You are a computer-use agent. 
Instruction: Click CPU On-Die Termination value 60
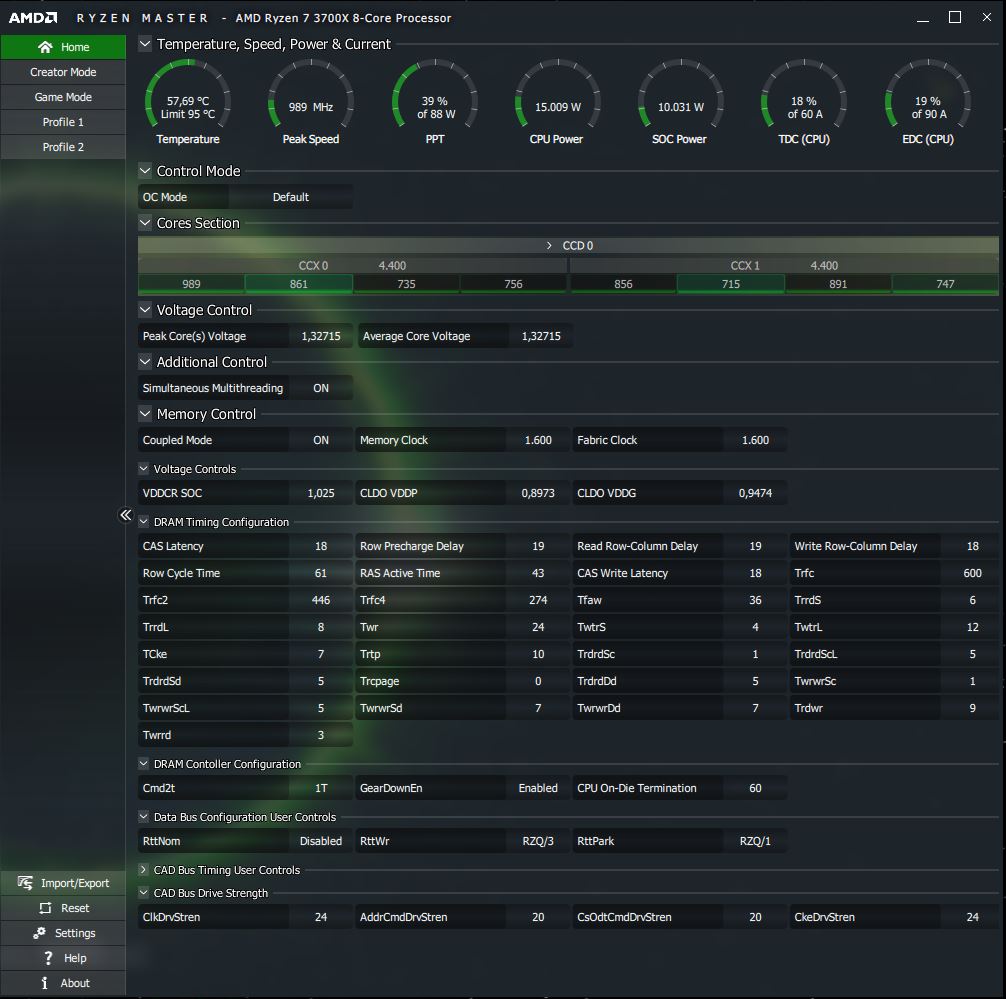pos(755,788)
